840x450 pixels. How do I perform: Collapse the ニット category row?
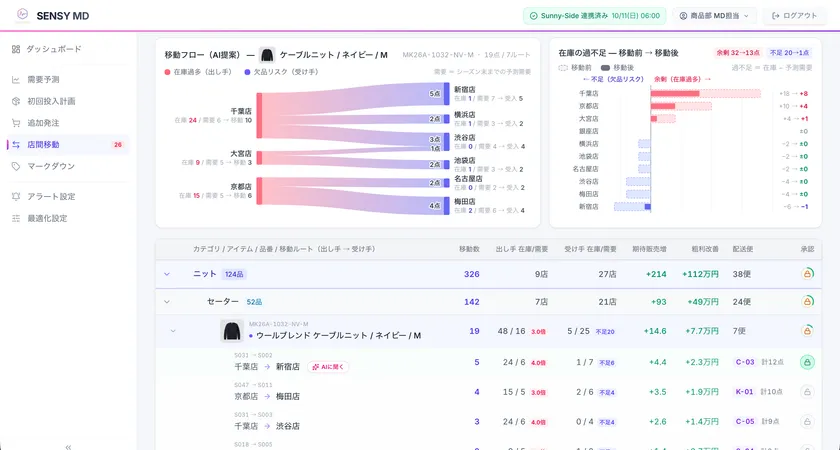point(167,274)
